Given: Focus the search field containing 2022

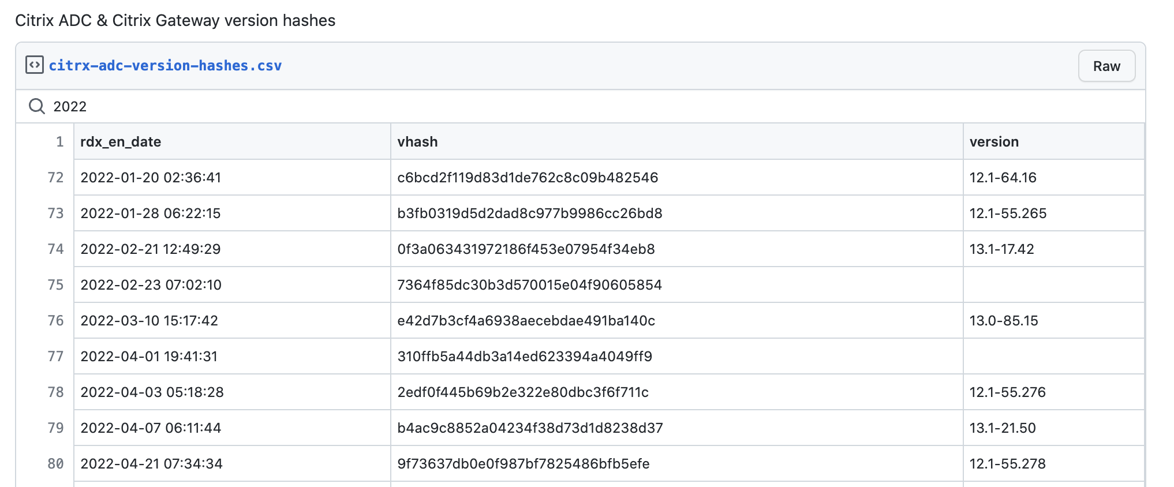Looking at the screenshot, I should pyautogui.click(x=580, y=106).
